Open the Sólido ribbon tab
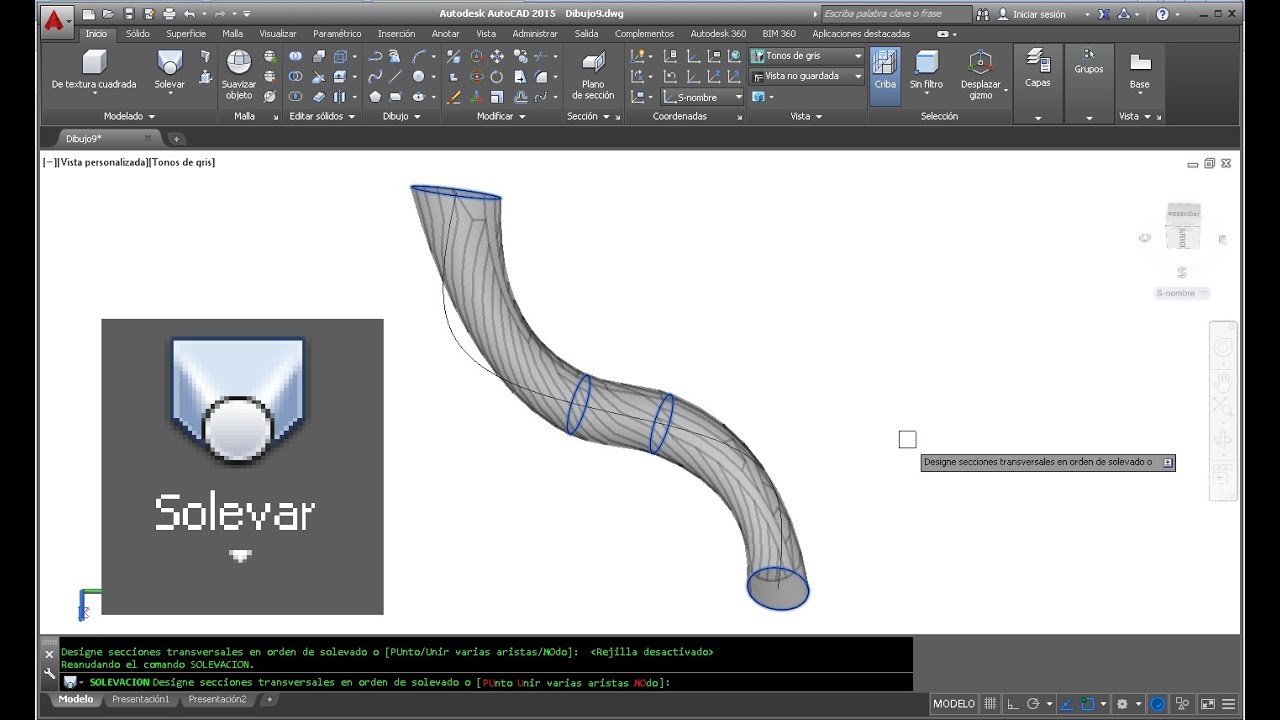 click(x=137, y=33)
